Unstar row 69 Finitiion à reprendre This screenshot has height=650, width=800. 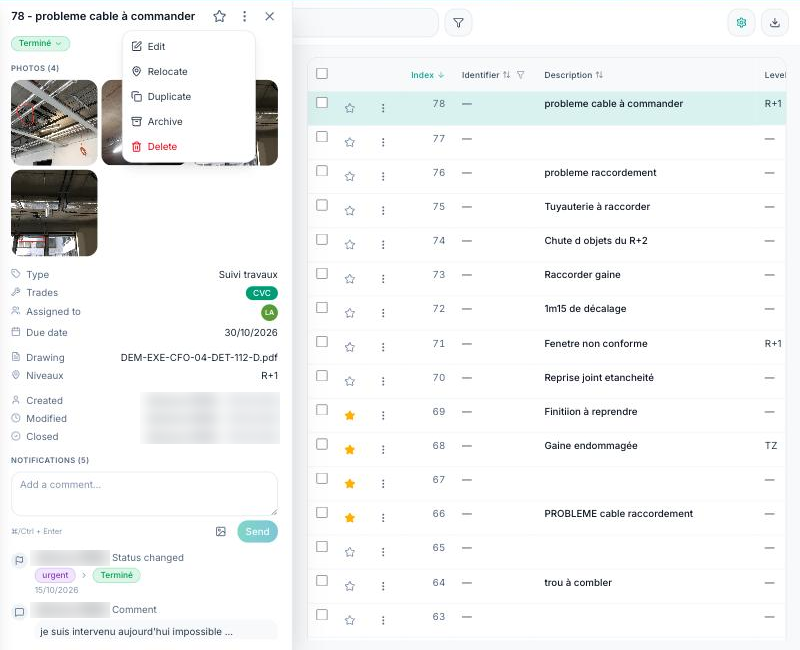349,416
